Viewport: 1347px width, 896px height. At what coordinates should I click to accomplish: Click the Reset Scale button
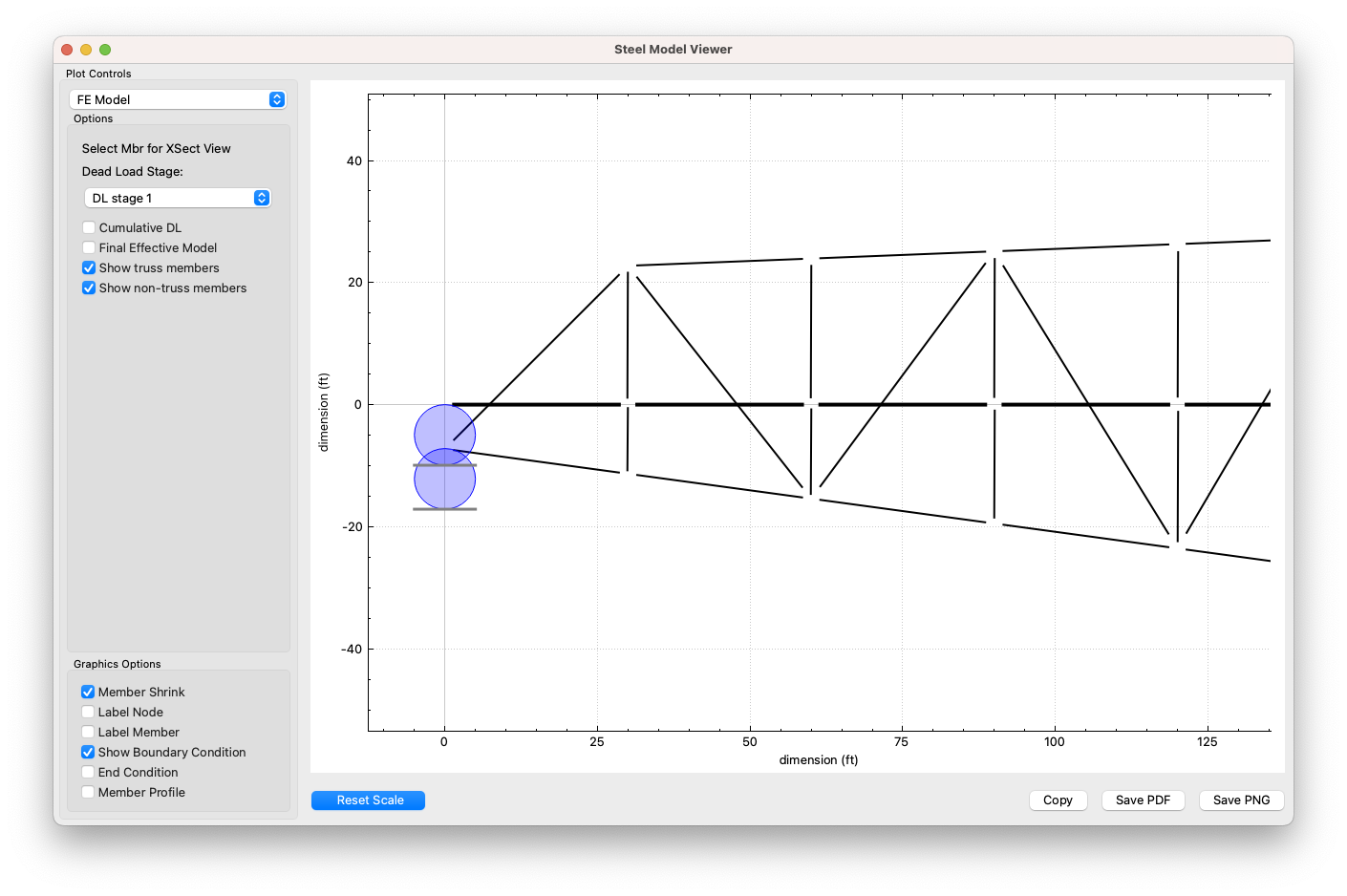pos(368,800)
